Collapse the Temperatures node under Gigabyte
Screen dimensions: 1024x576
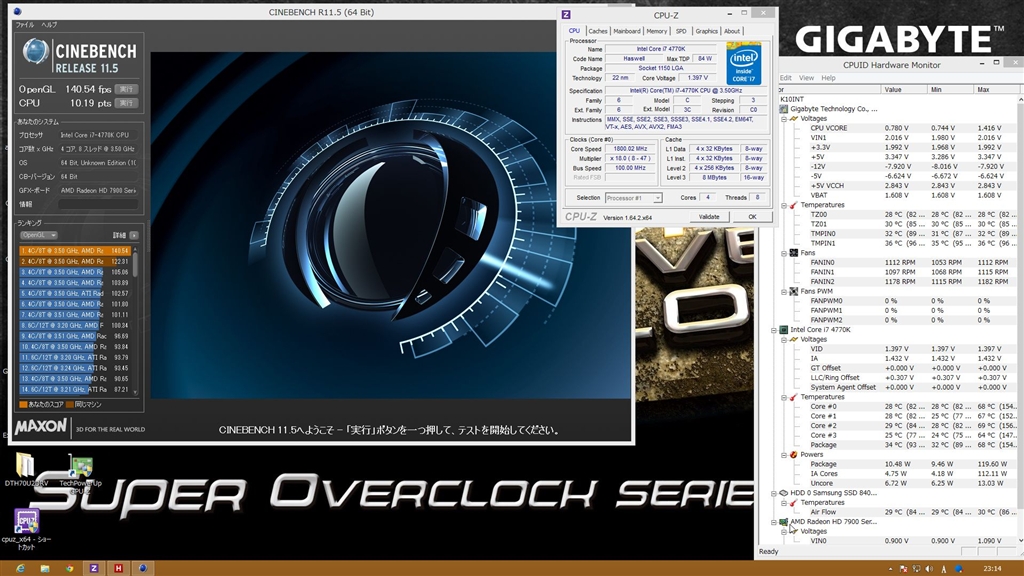[x=785, y=205]
